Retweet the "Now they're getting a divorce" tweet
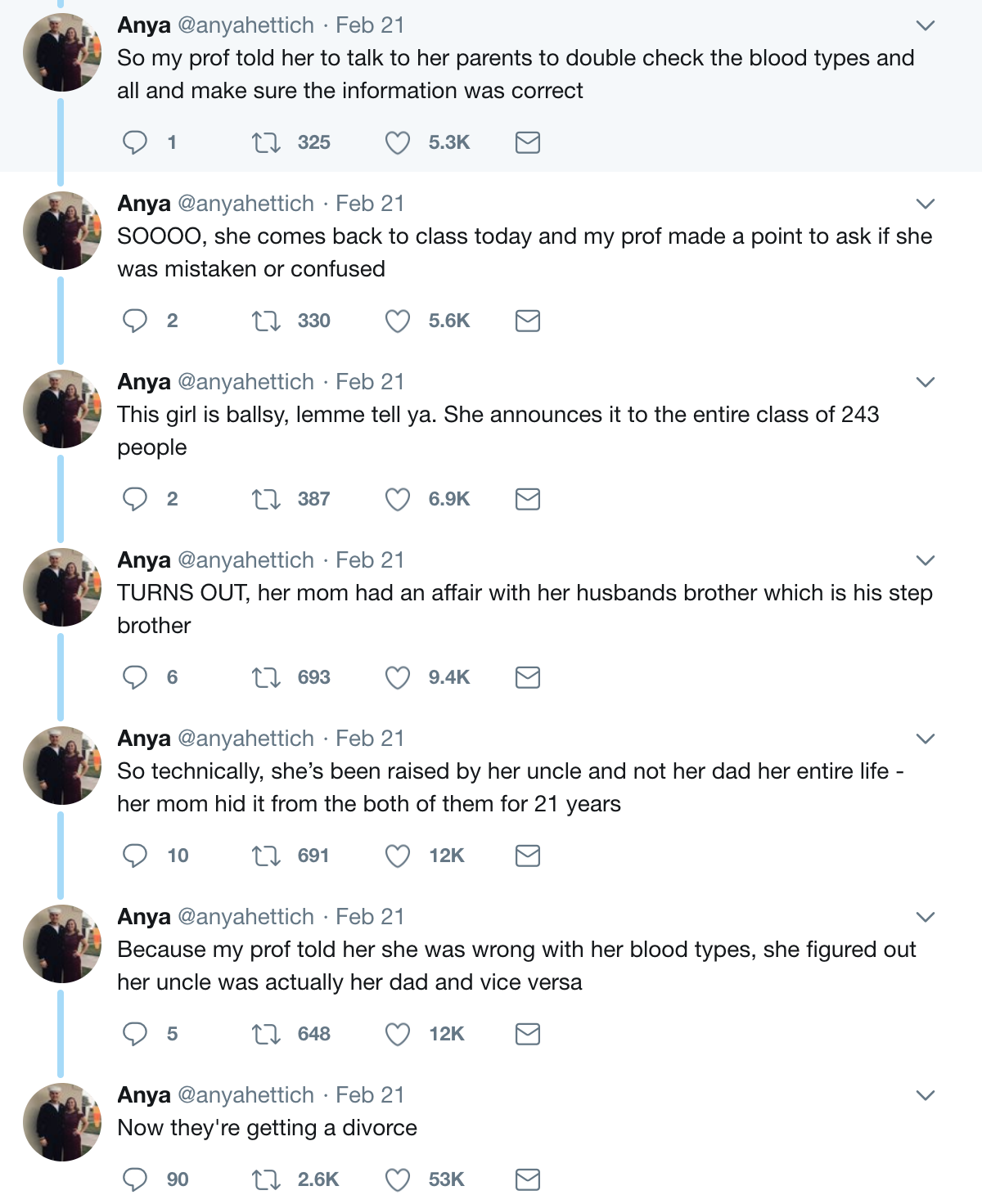982x1204 pixels. (264, 1179)
